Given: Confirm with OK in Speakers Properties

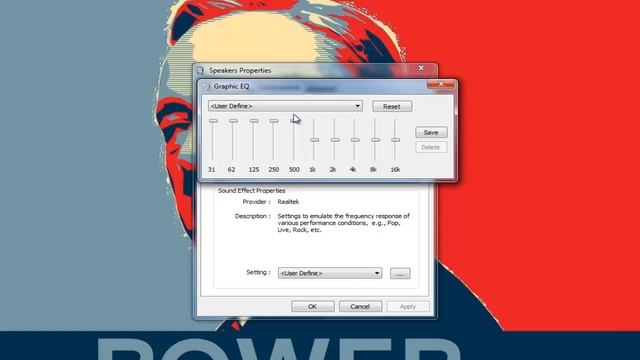Looking at the screenshot, I should click(313, 307).
